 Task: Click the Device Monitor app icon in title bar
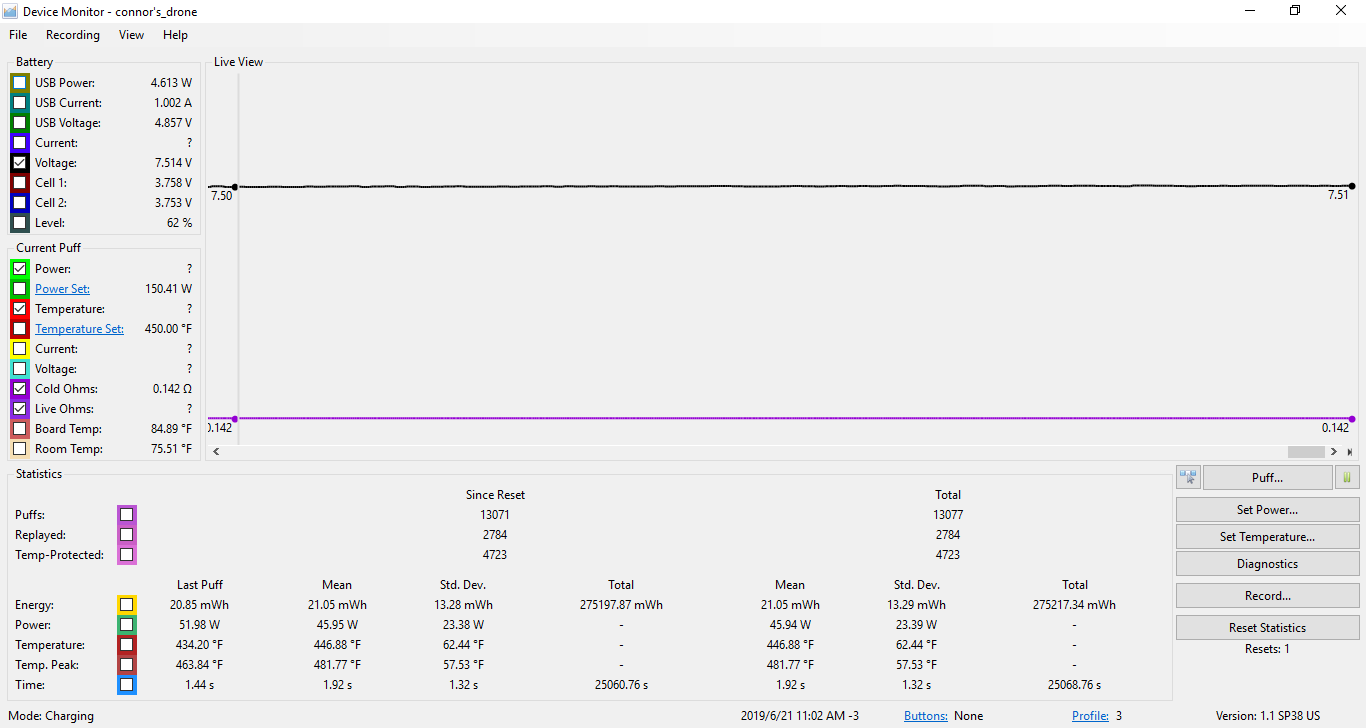11,11
